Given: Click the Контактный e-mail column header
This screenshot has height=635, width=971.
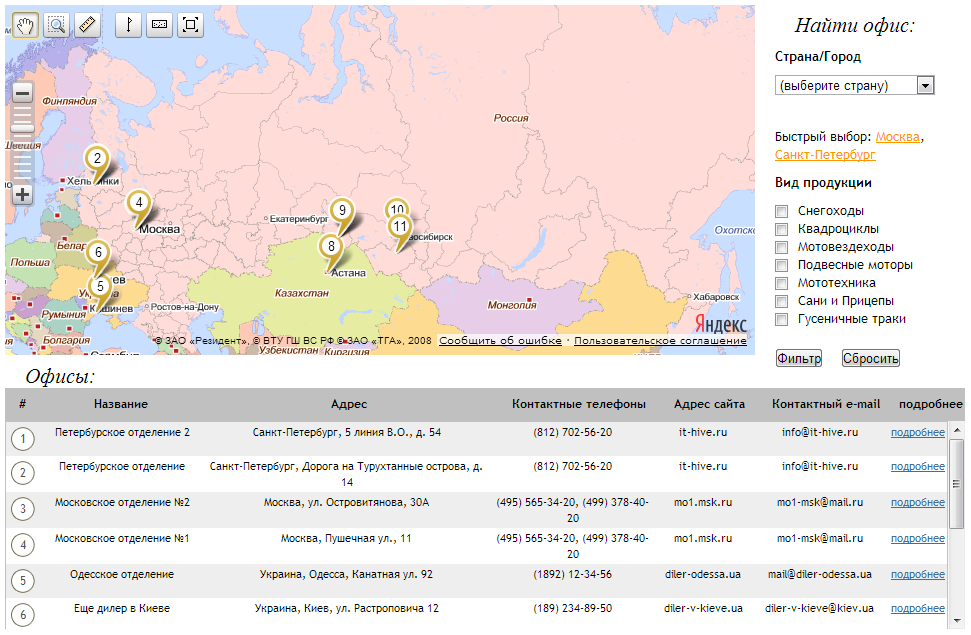Looking at the screenshot, I should (x=825, y=404).
